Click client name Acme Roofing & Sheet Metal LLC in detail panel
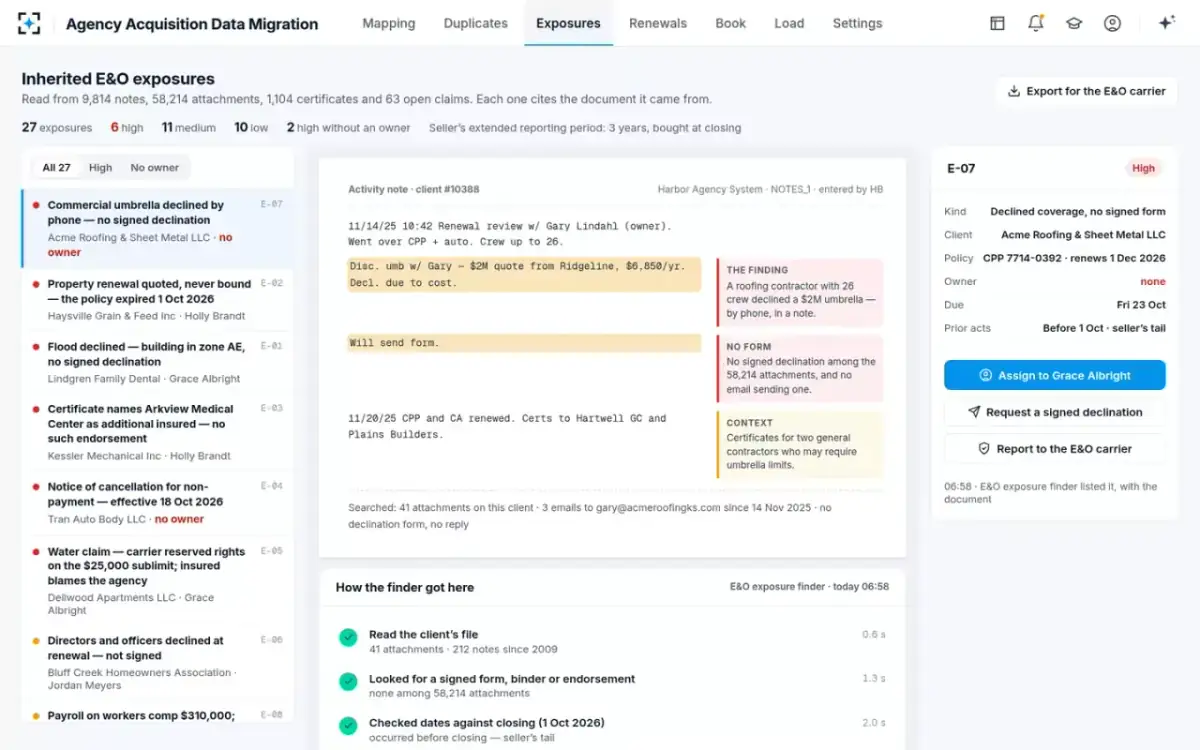This screenshot has width=1200, height=750. tap(1083, 235)
